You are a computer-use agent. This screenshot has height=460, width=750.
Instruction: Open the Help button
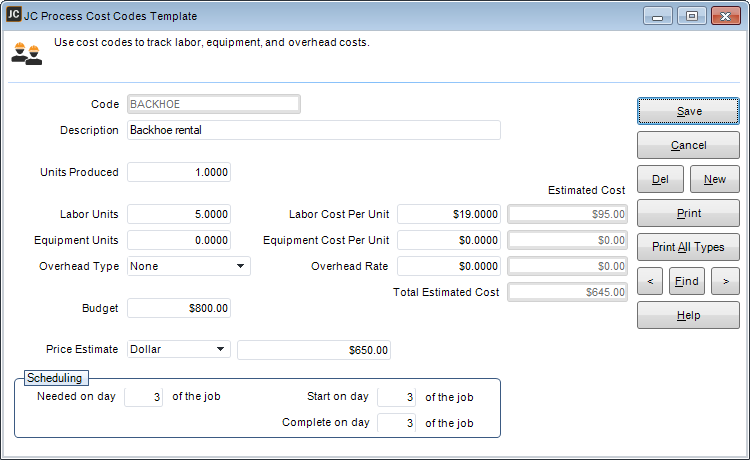(688, 315)
